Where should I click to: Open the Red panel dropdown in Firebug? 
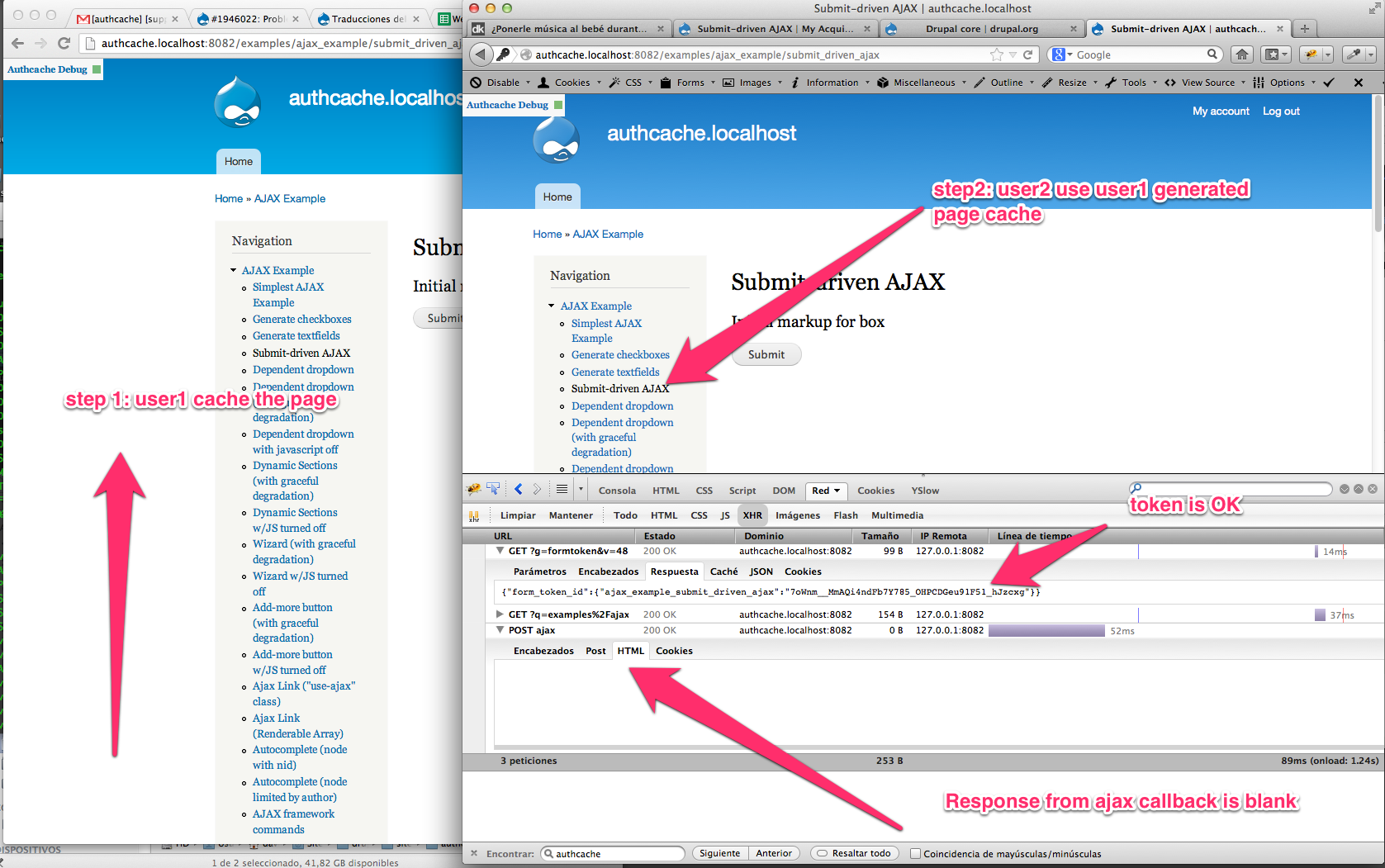[826, 491]
